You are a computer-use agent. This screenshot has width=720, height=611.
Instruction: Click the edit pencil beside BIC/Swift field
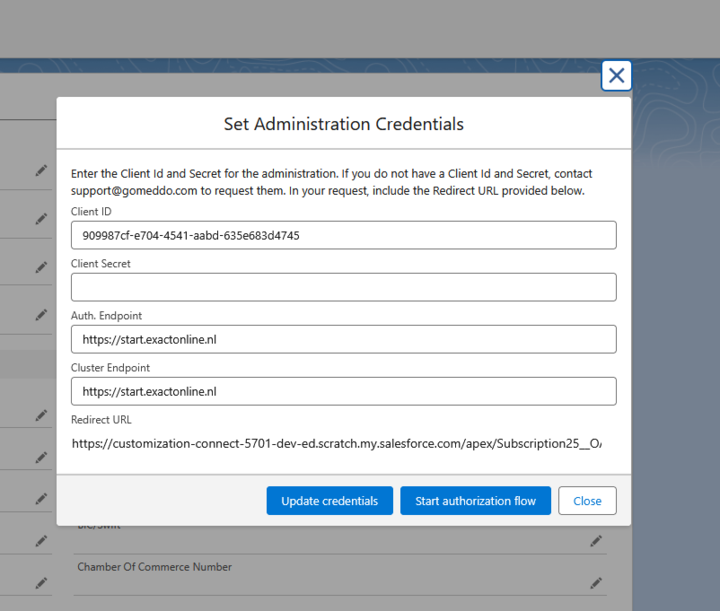(x=596, y=541)
